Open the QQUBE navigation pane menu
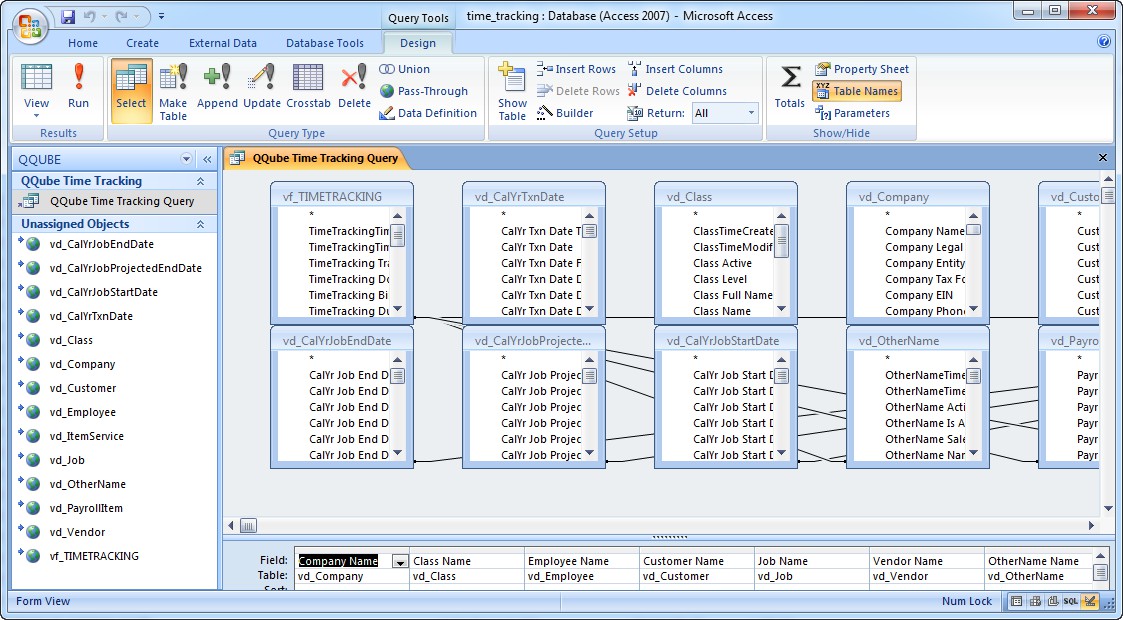The height and width of the screenshot is (620, 1123). click(x=186, y=159)
